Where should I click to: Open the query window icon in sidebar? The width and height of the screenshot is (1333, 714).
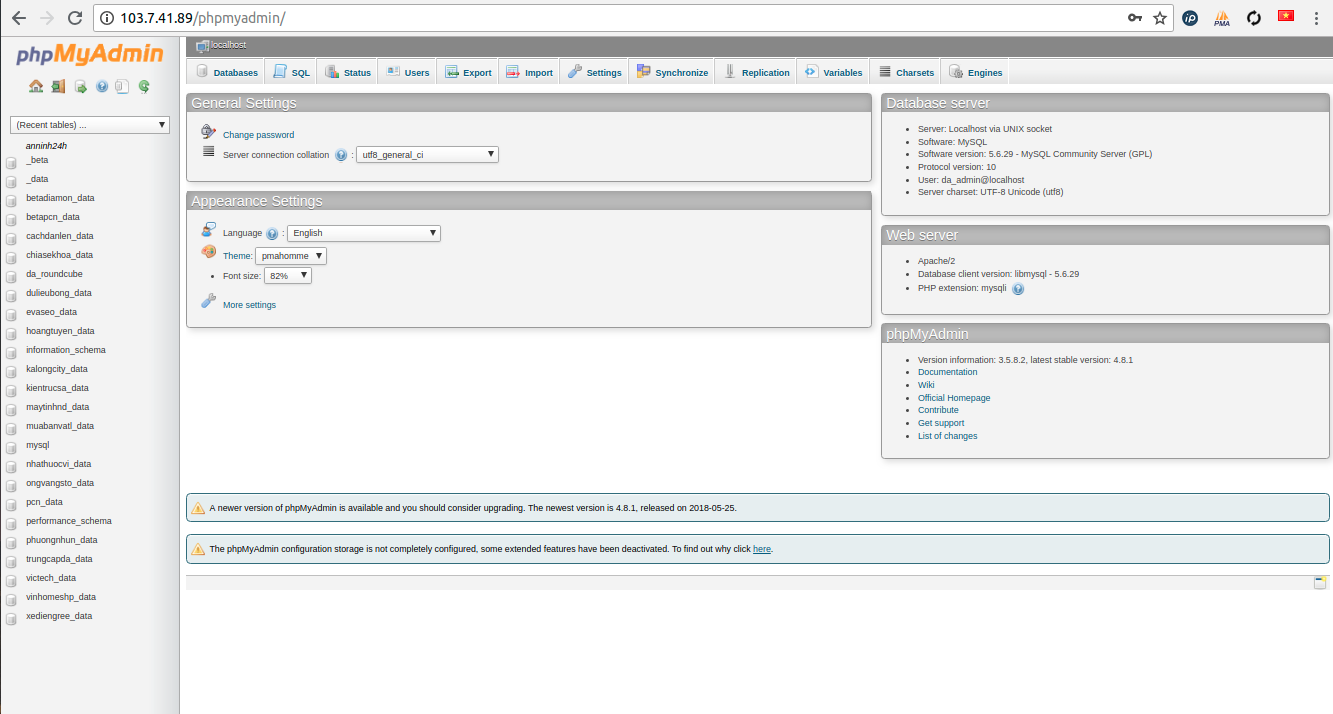tap(80, 87)
